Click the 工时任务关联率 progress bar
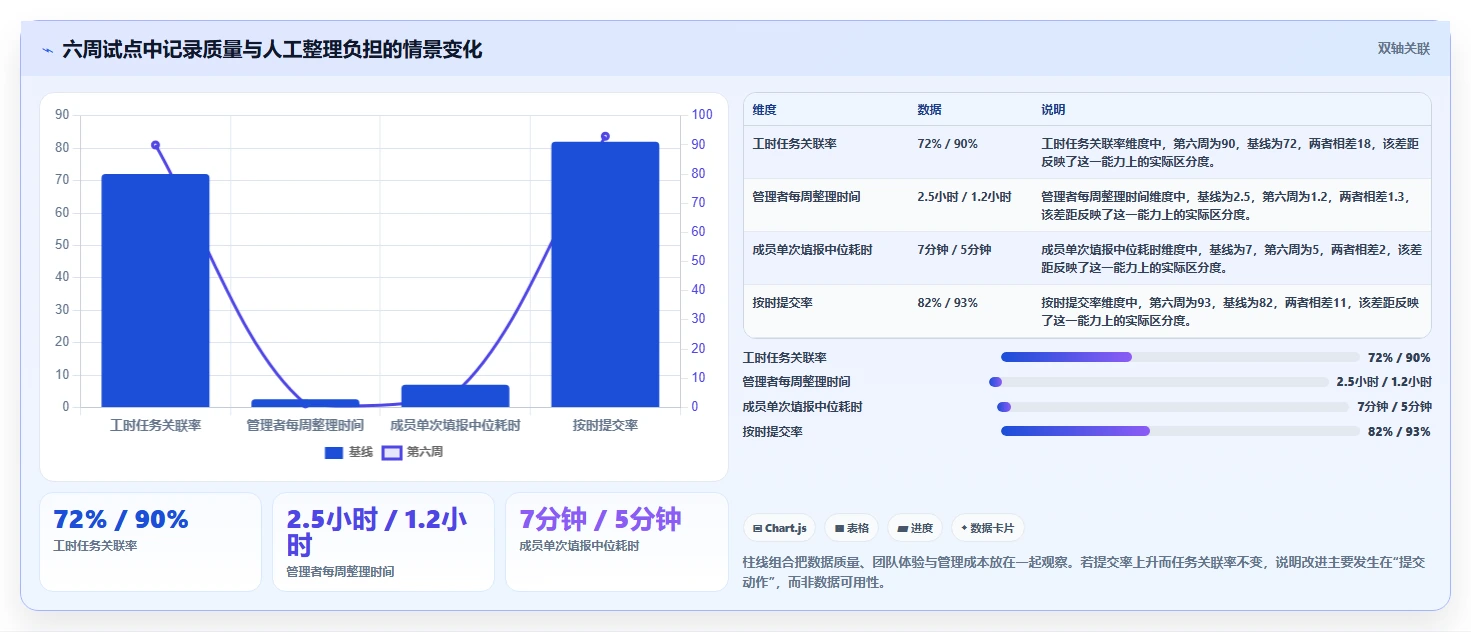 coord(1180,357)
